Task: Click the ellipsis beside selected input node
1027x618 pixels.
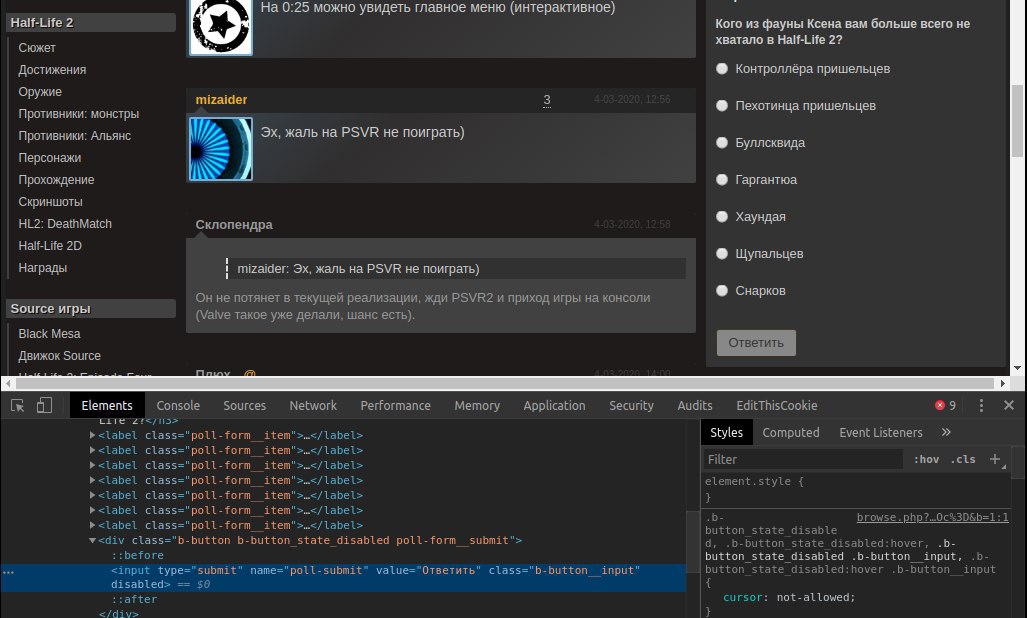Action: [8, 572]
